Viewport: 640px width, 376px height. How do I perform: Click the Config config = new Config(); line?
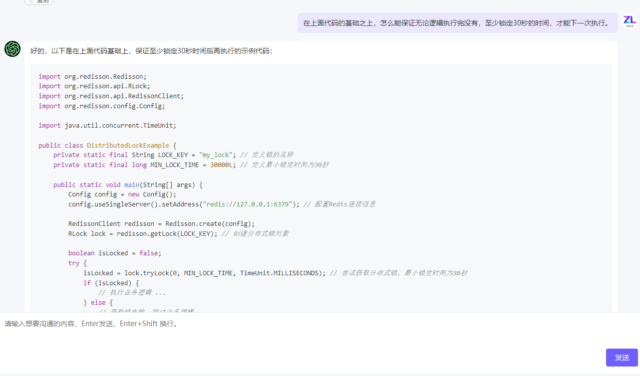click(x=122, y=194)
